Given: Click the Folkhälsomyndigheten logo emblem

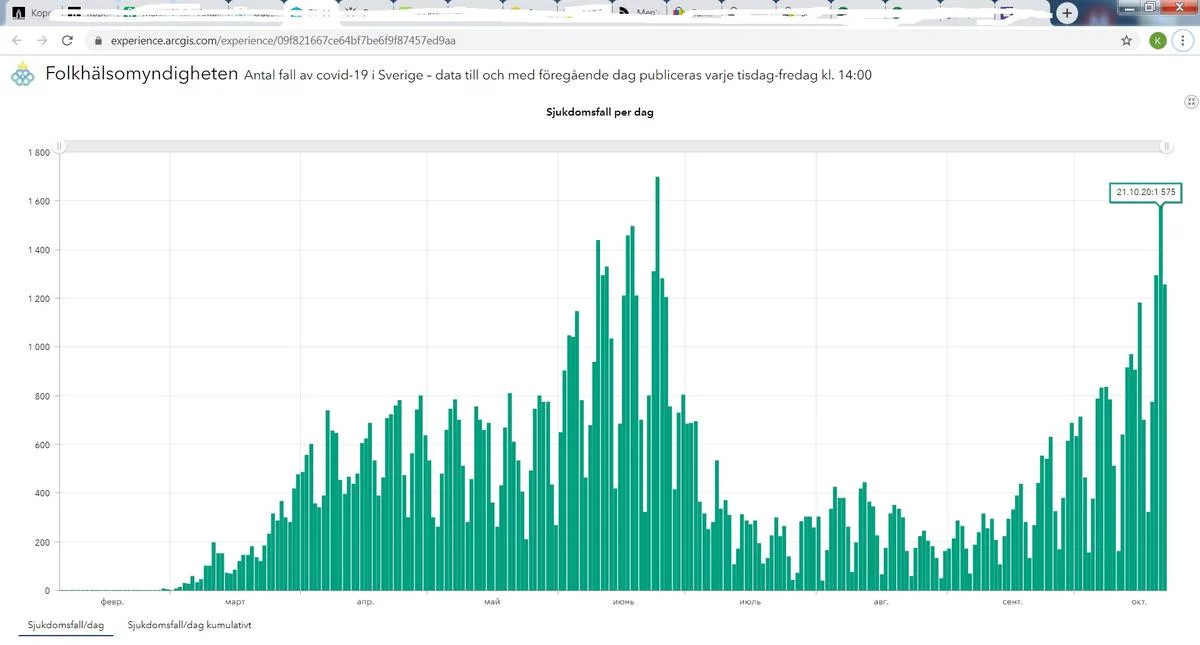Looking at the screenshot, I should 22,76.
